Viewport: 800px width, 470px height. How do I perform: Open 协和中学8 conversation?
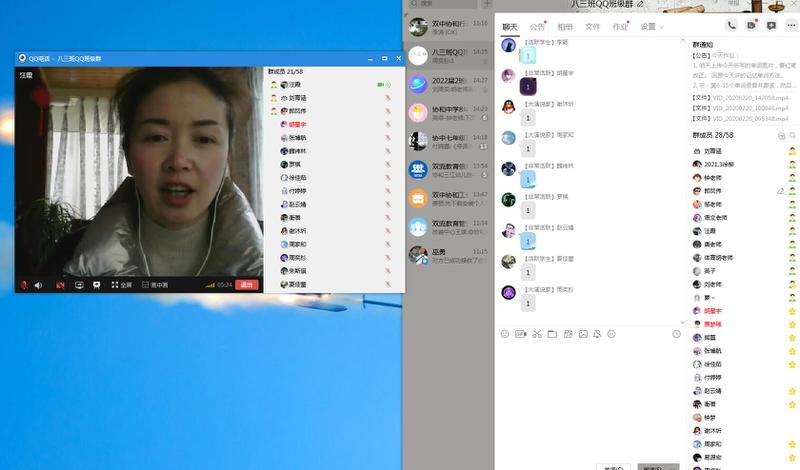point(448,113)
